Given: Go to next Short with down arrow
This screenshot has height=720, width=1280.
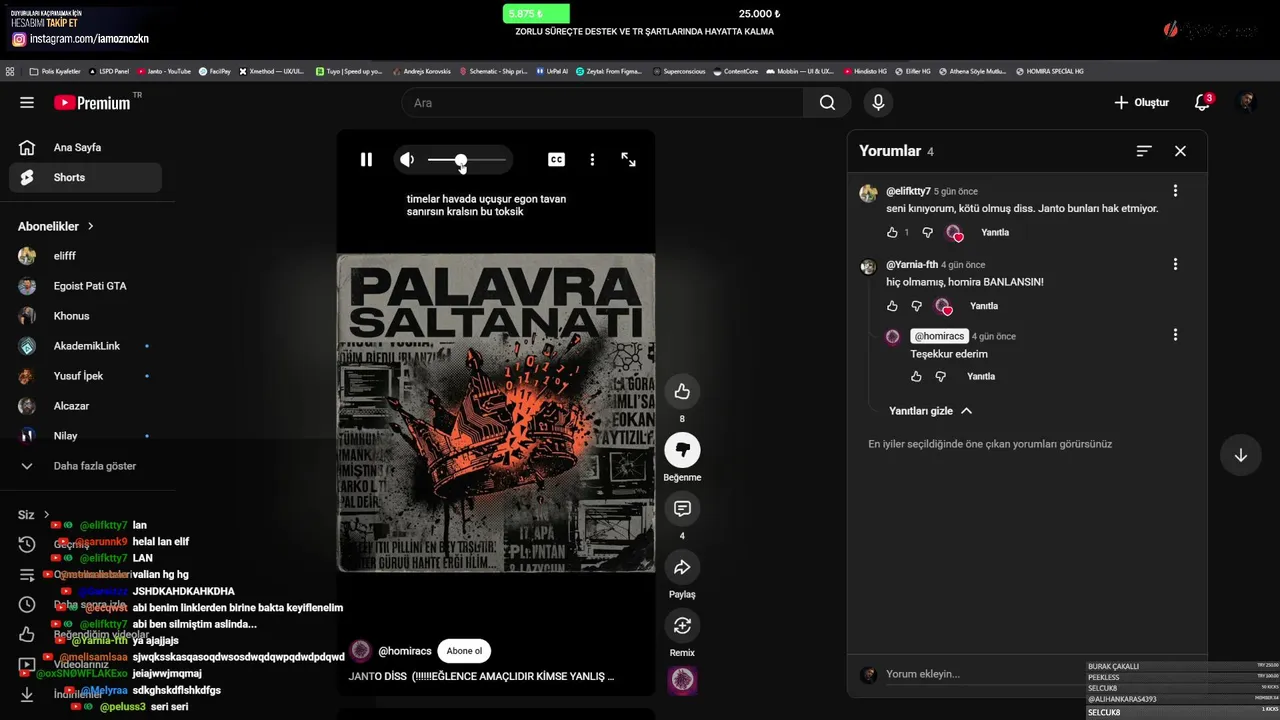Looking at the screenshot, I should 1240,455.
